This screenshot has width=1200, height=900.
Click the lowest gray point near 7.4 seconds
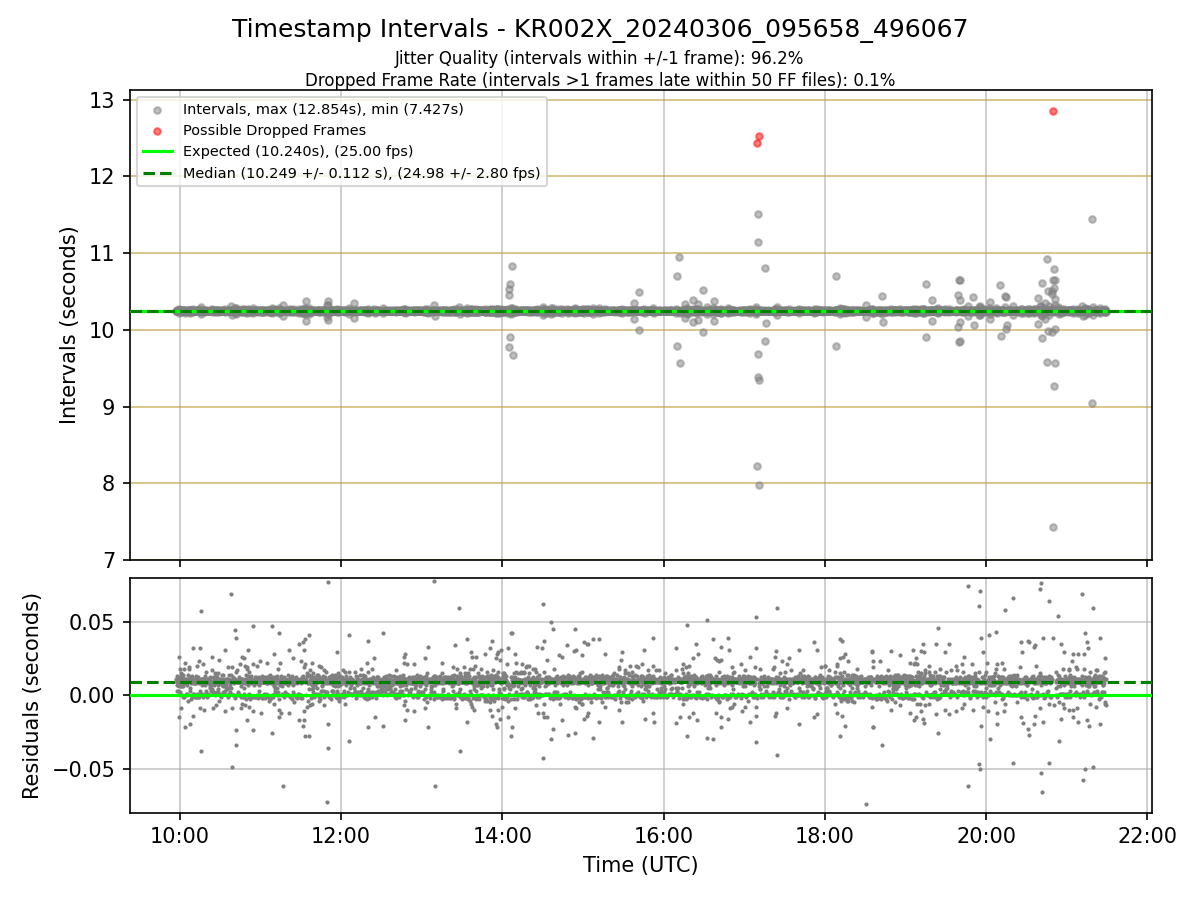pos(1053,527)
